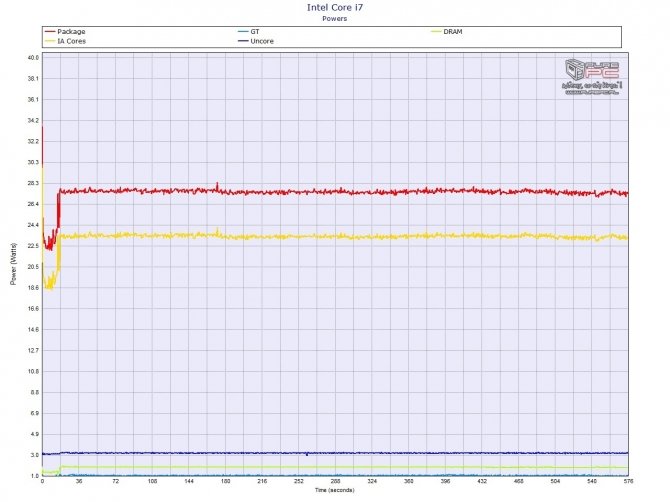Click the 30.3 value on the power axis

[33, 162]
